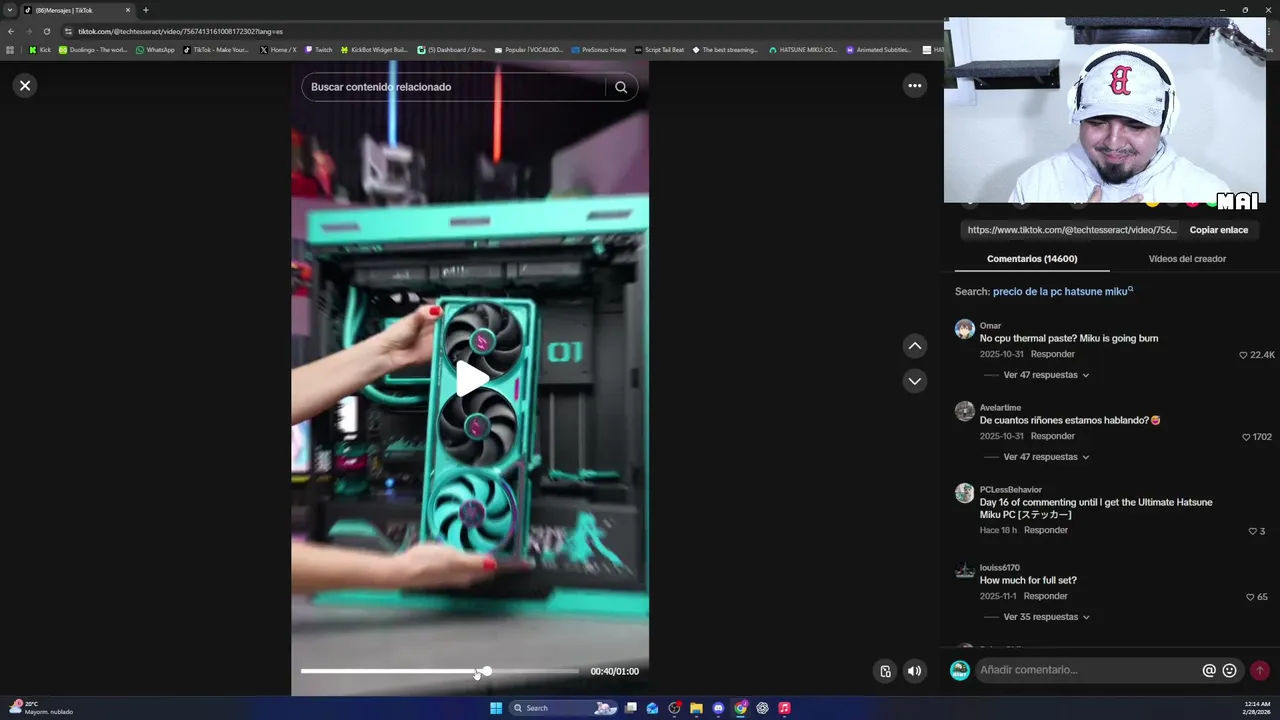Click Responder on Omar's comment
The height and width of the screenshot is (720, 1280).
pyautogui.click(x=1053, y=354)
